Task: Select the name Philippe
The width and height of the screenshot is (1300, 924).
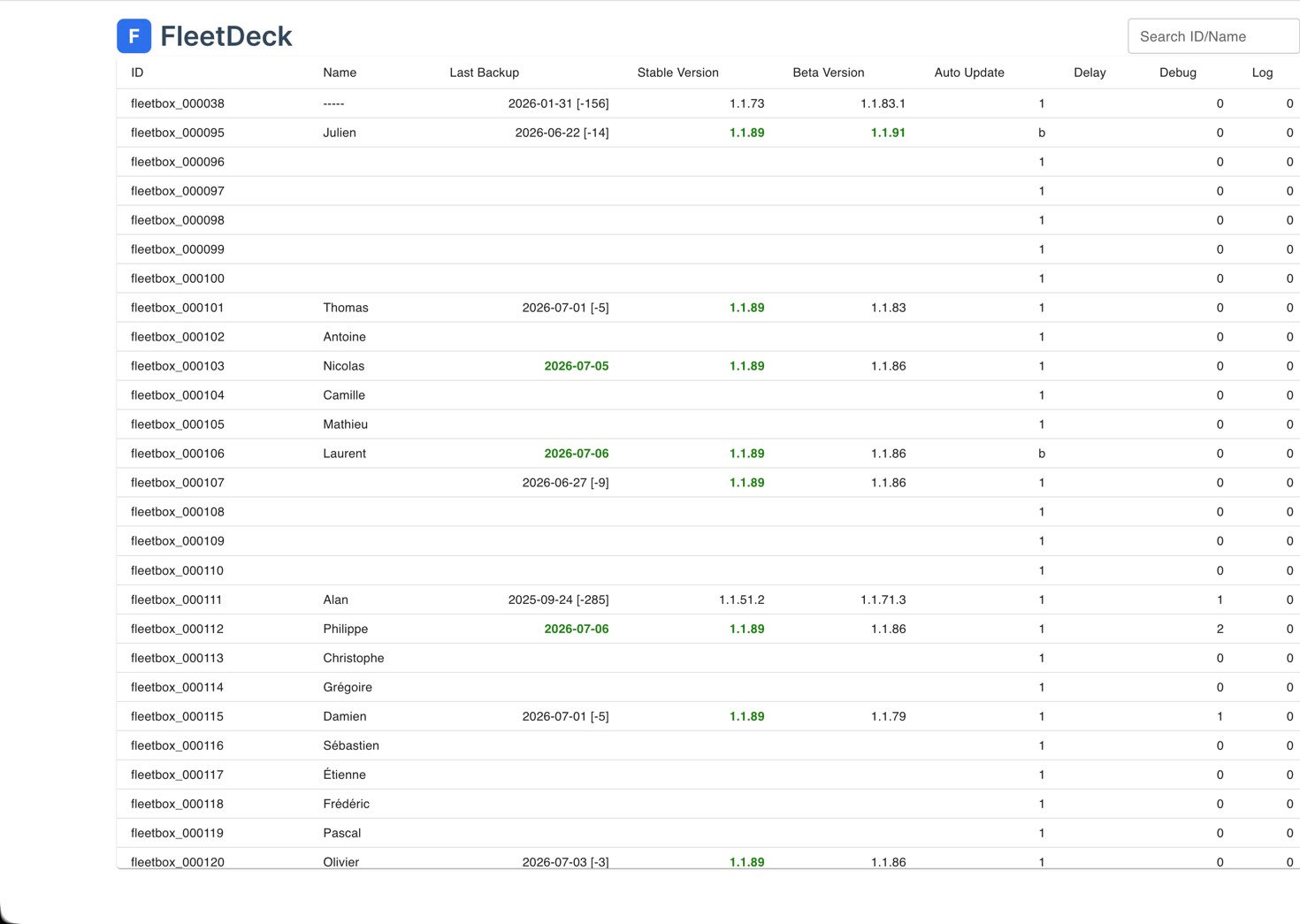Action: tap(345, 629)
